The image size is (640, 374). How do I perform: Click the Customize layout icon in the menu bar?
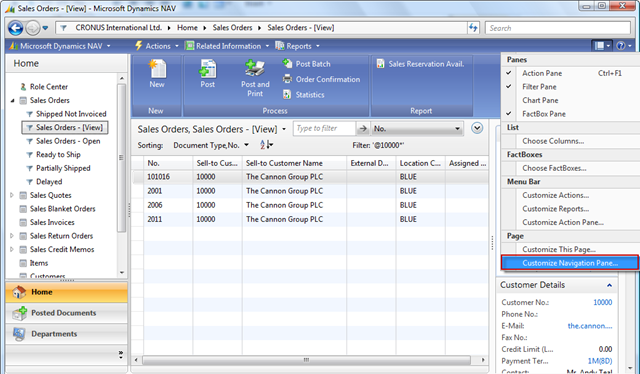tap(602, 46)
